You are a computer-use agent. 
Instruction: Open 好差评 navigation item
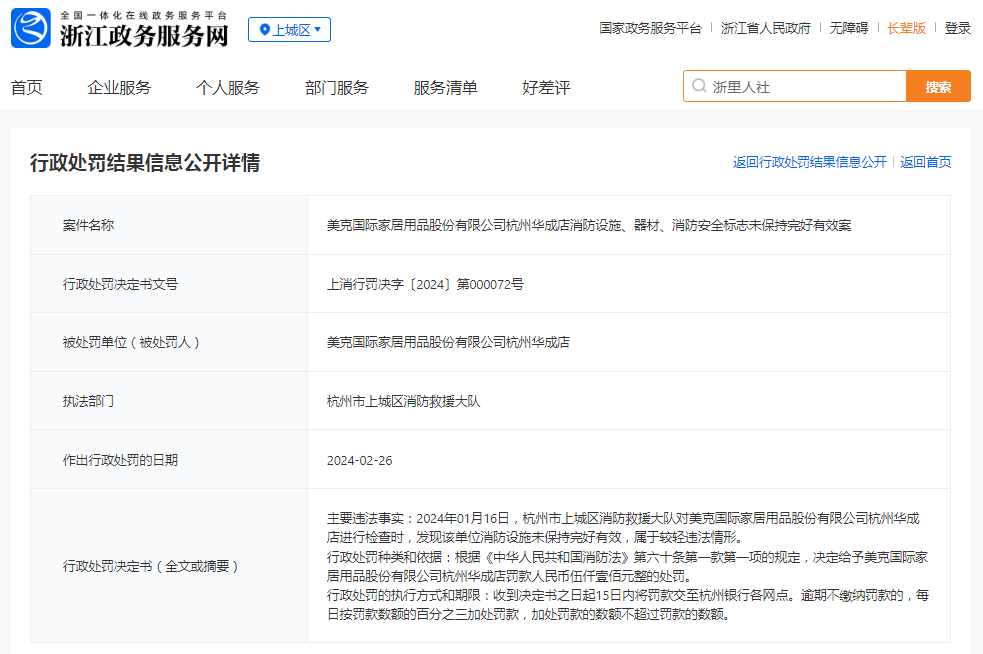click(x=546, y=88)
